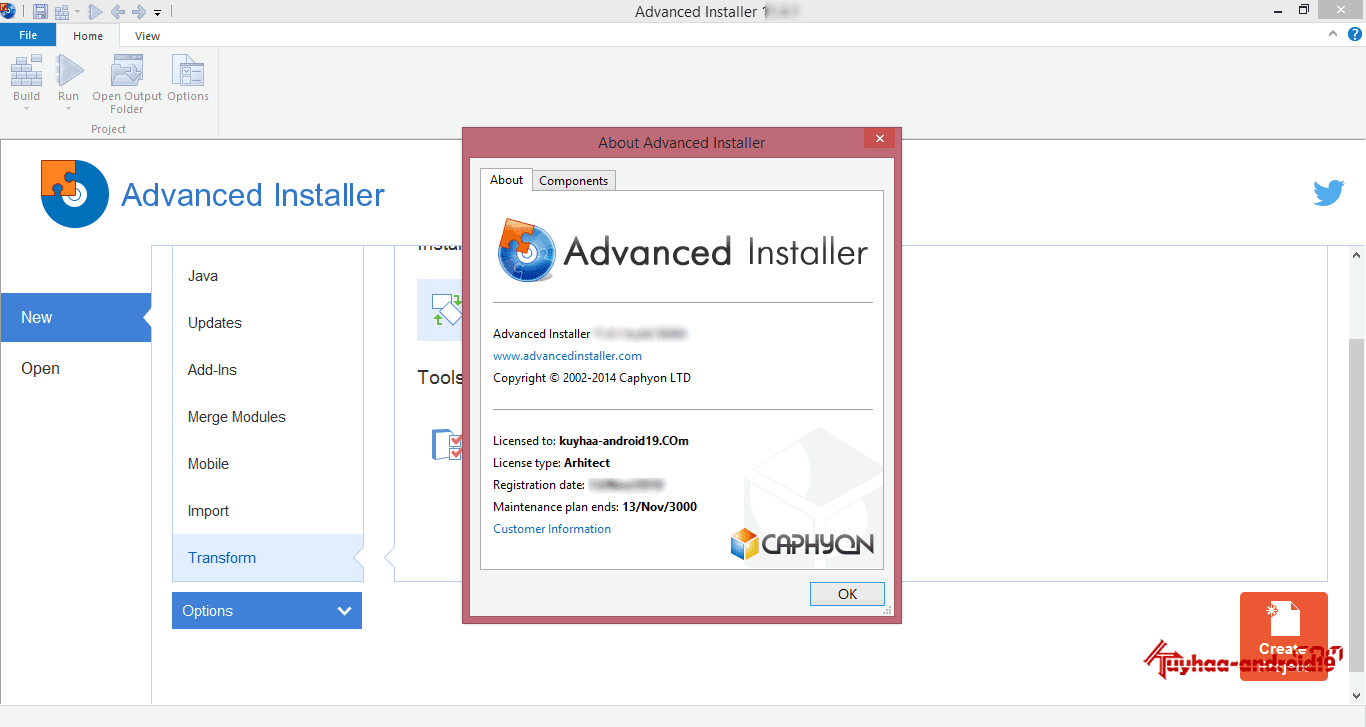Click the Advanced Installer disc logo in About dialog

click(527, 249)
